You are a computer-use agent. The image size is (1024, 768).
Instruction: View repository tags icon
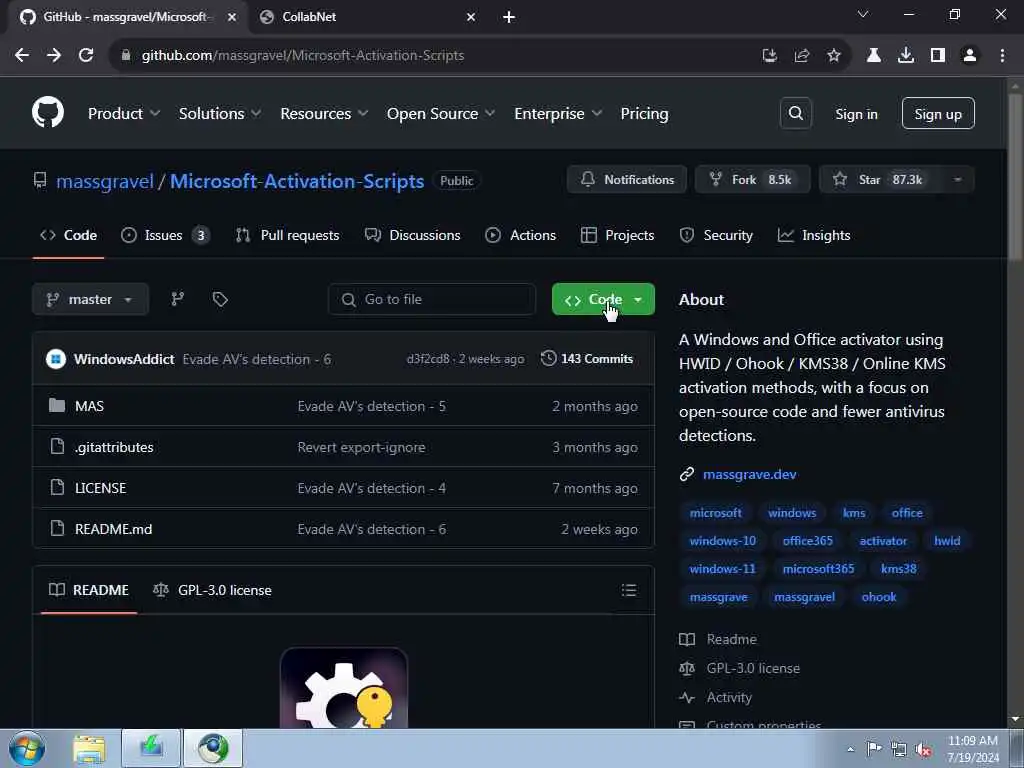point(220,299)
